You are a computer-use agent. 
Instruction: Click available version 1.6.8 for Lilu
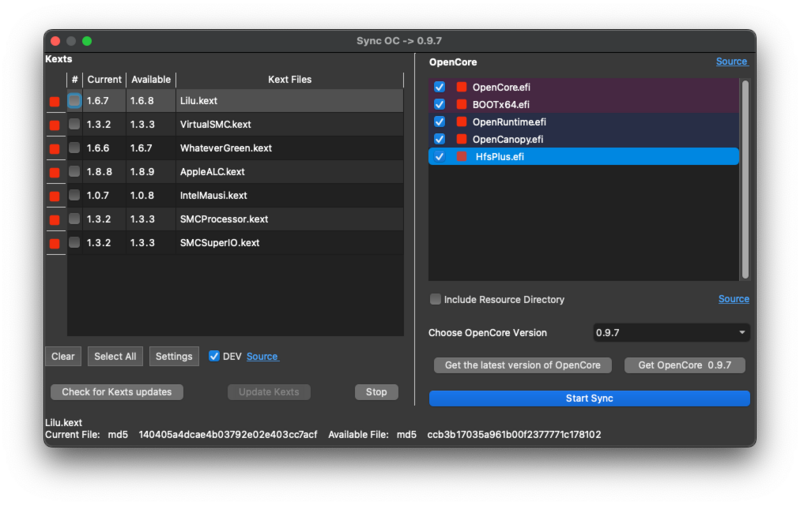[x=142, y=101]
